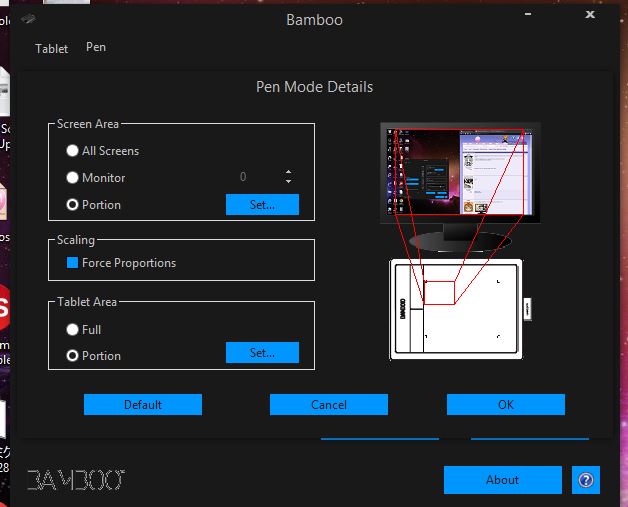
Task: Restore settings with the Default button
Action: (x=143, y=404)
